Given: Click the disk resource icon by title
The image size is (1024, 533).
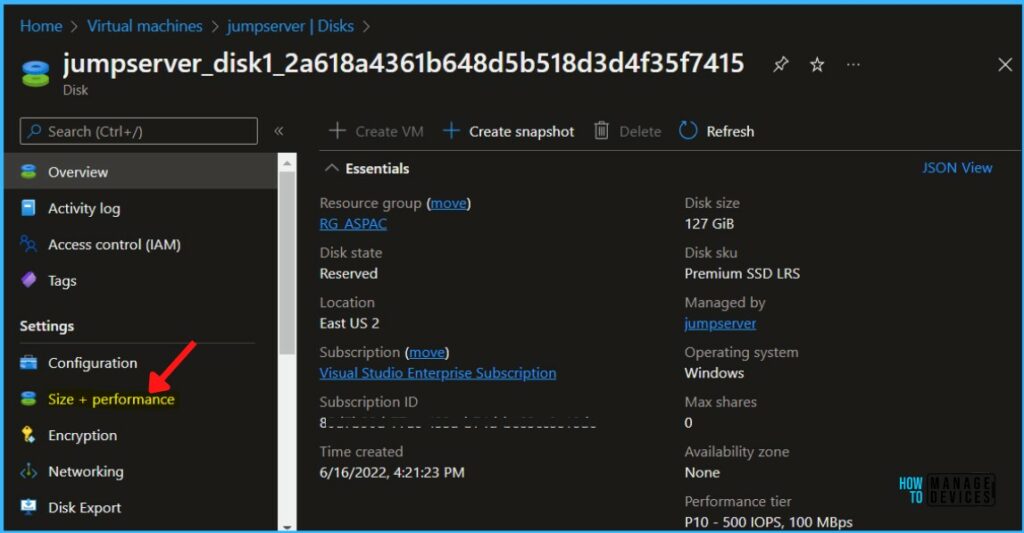Looking at the screenshot, I should (x=35, y=73).
